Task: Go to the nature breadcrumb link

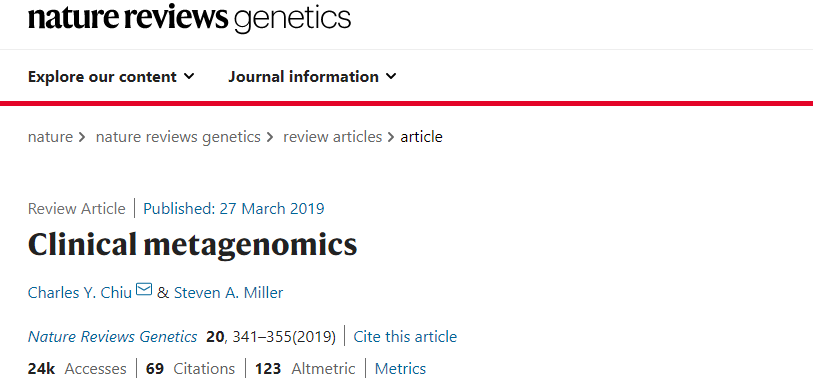Action: coord(50,137)
